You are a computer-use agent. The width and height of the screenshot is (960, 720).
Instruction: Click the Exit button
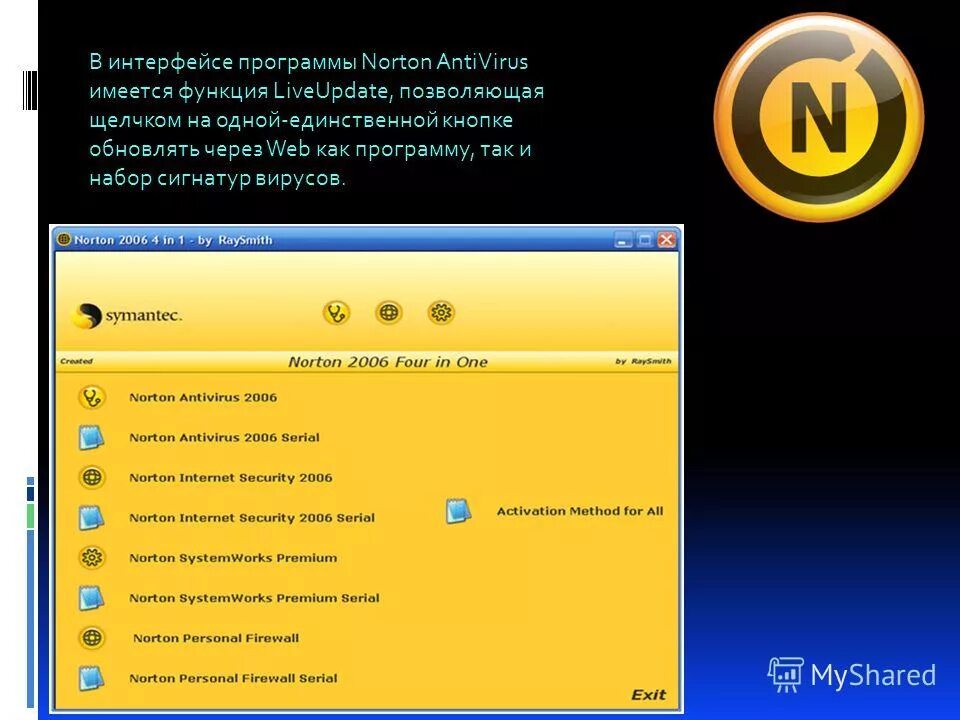pos(648,695)
